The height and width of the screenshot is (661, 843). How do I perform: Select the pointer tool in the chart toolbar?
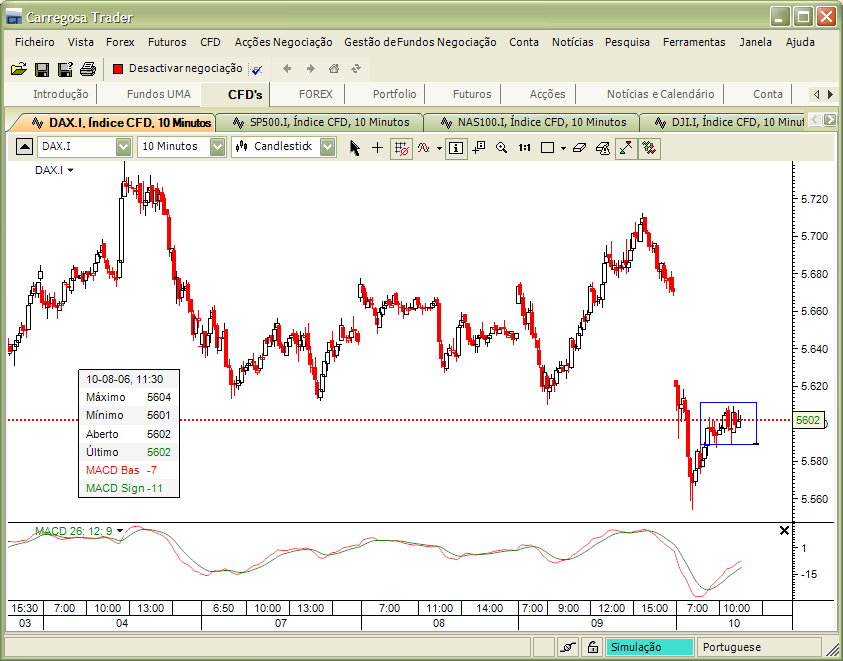pos(355,148)
